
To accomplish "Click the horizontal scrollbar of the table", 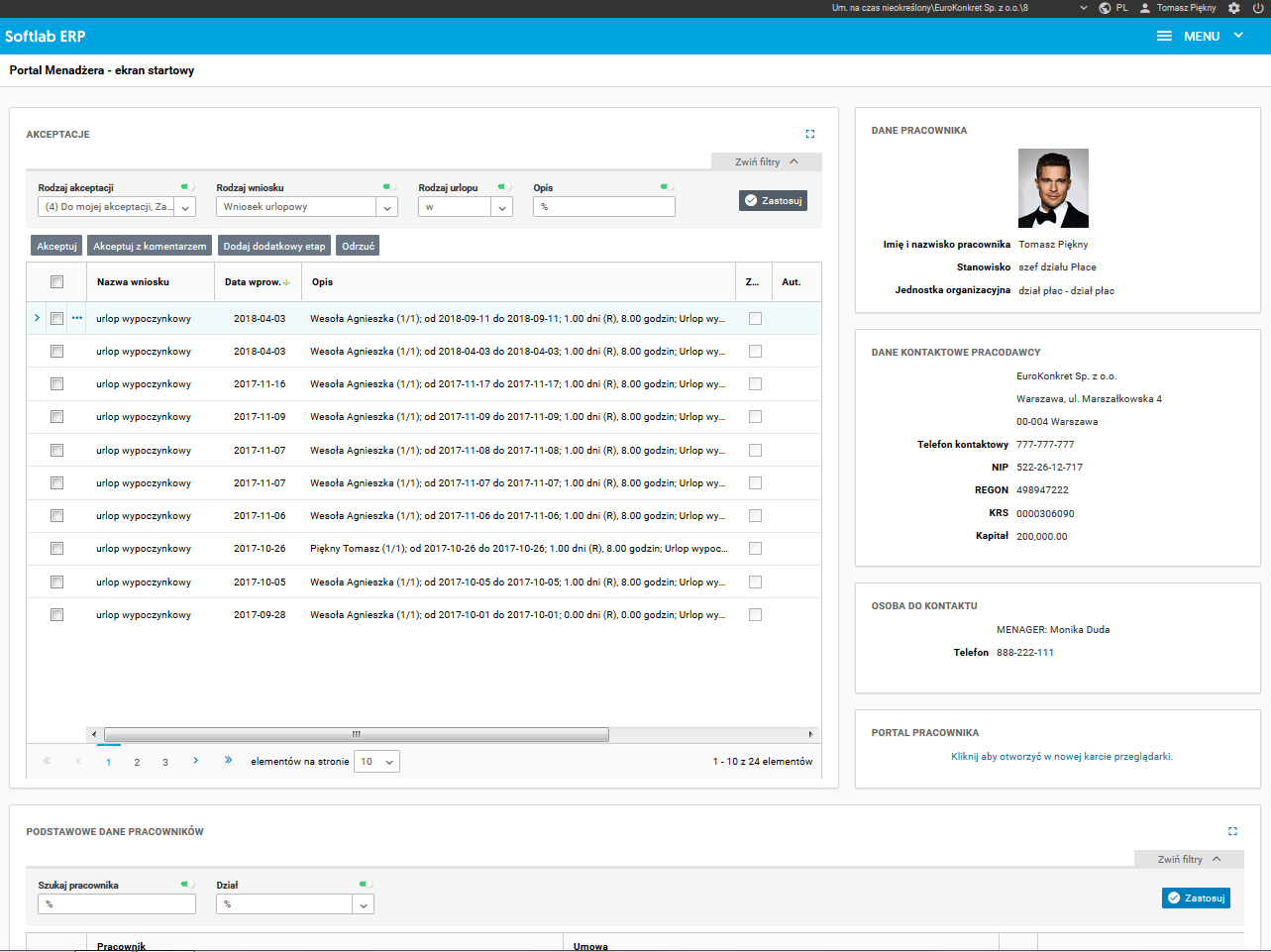I will pos(357,734).
